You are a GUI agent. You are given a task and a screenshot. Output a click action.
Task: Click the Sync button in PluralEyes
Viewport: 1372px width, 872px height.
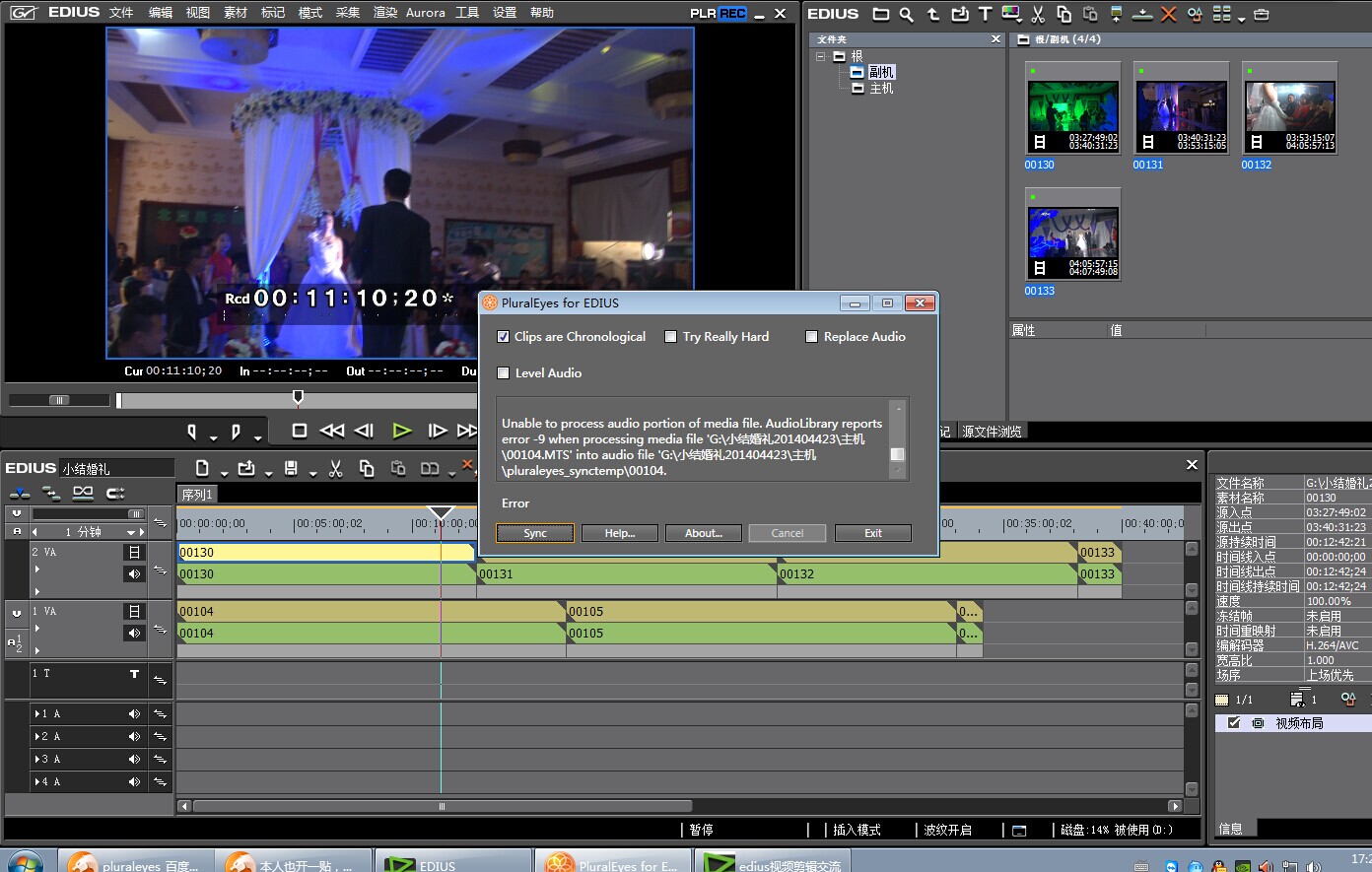pyautogui.click(x=534, y=533)
